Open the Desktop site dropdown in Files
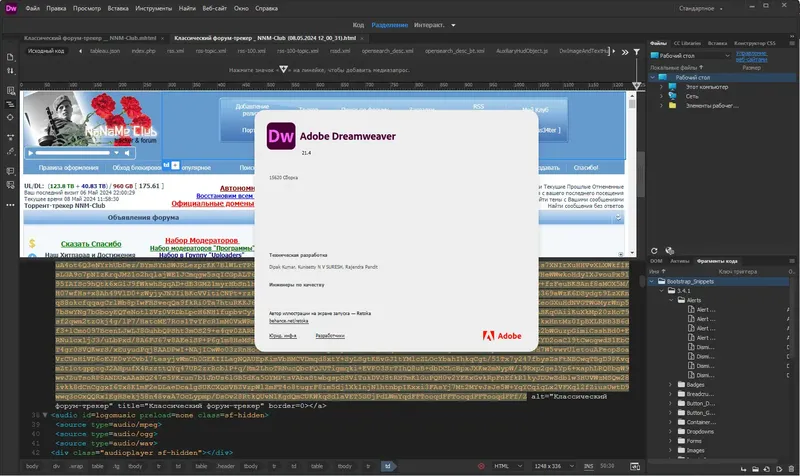The height and width of the screenshot is (476, 800). coord(690,56)
